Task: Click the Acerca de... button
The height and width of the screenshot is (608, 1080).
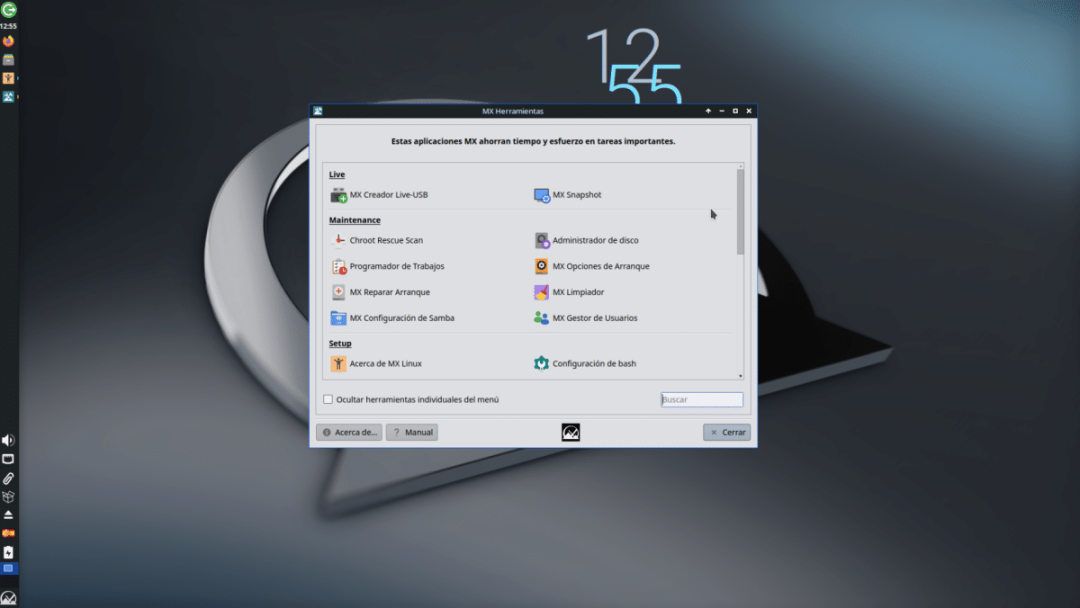Action: (x=349, y=432)
